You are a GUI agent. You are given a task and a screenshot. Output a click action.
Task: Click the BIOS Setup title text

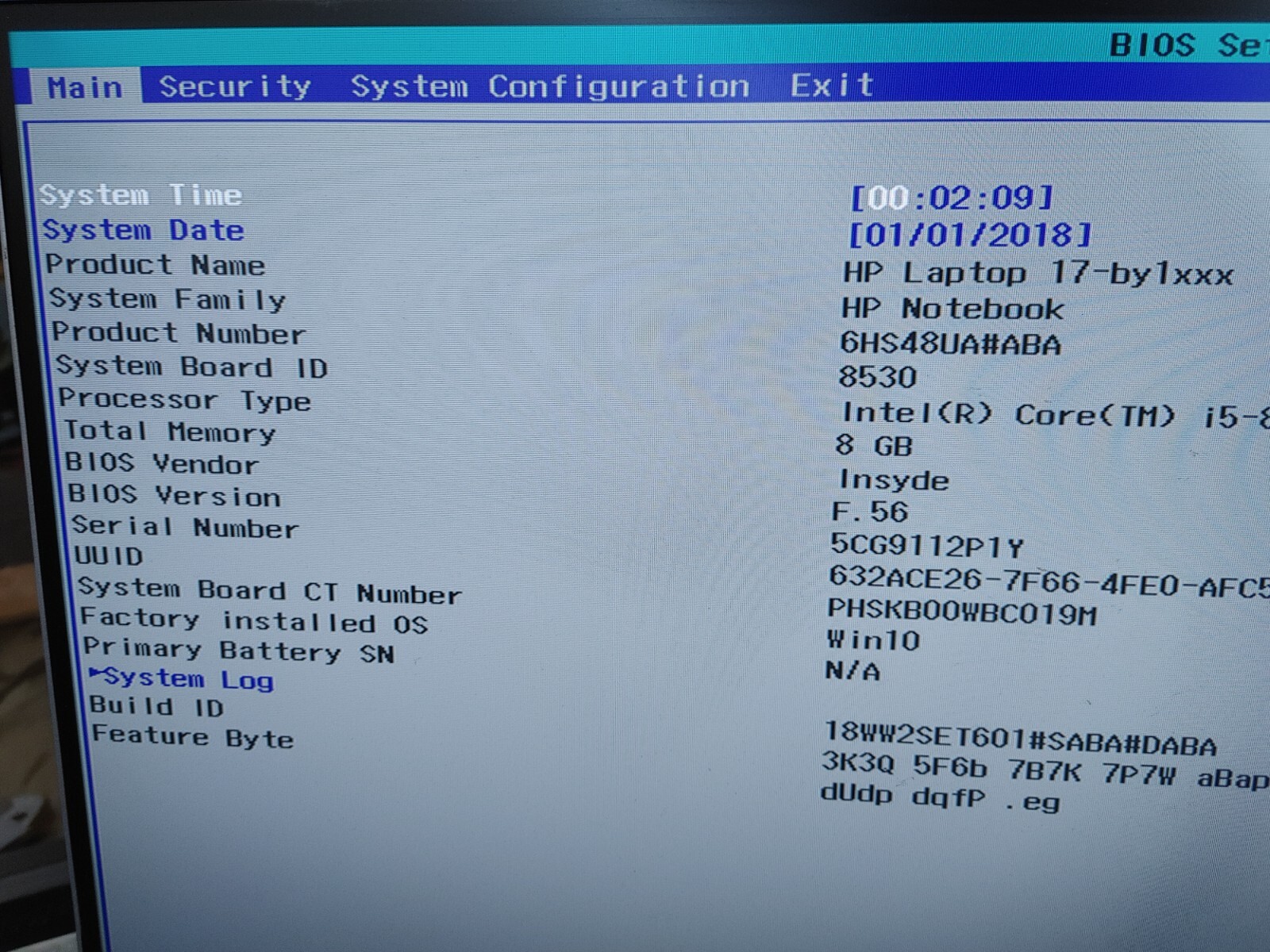tap(1189, 44)
